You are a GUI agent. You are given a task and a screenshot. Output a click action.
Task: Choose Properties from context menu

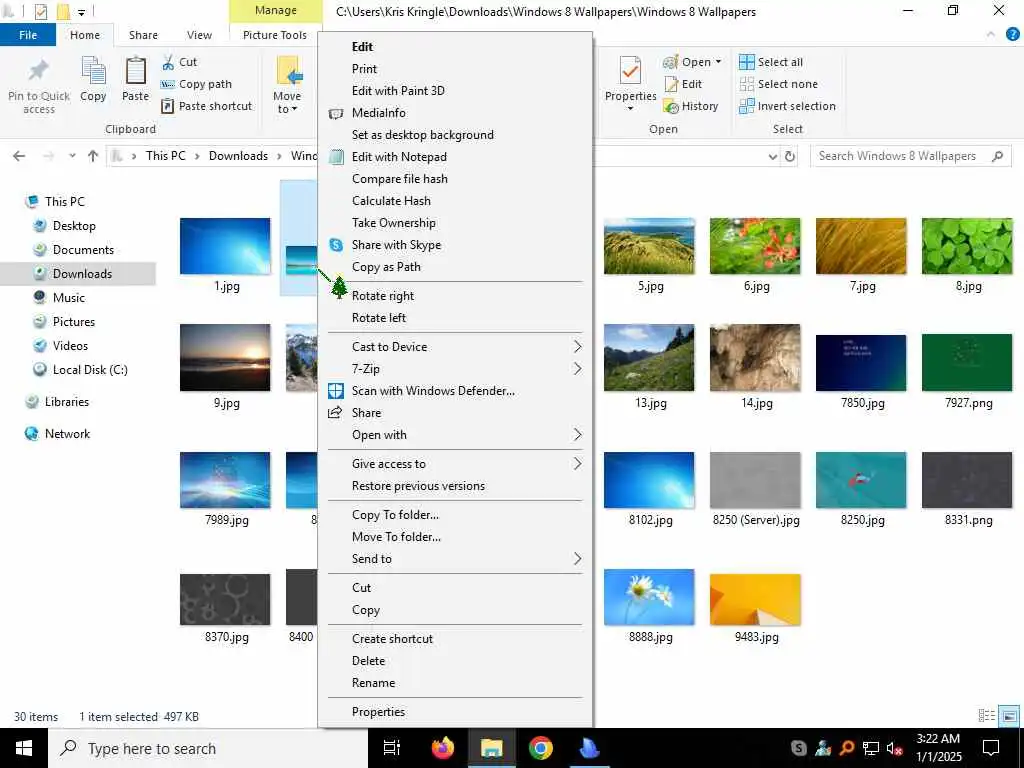(x=455, y=712)
